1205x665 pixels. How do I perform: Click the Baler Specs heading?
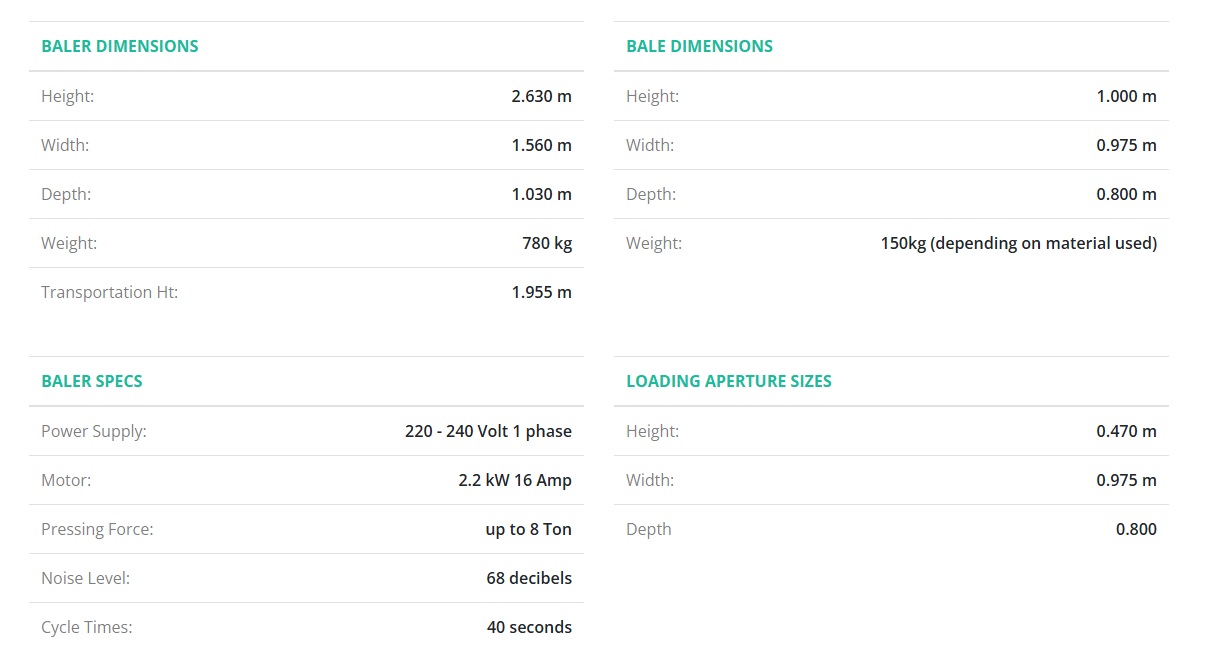pyautogui.click(x=92, y=381)
